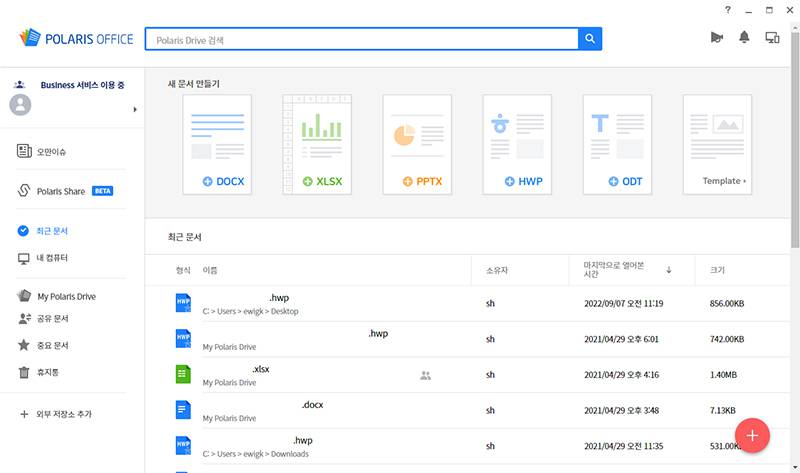Click size 1.40MB cell
The width and height of the screenshot is (800, 473).
(723, 375)
